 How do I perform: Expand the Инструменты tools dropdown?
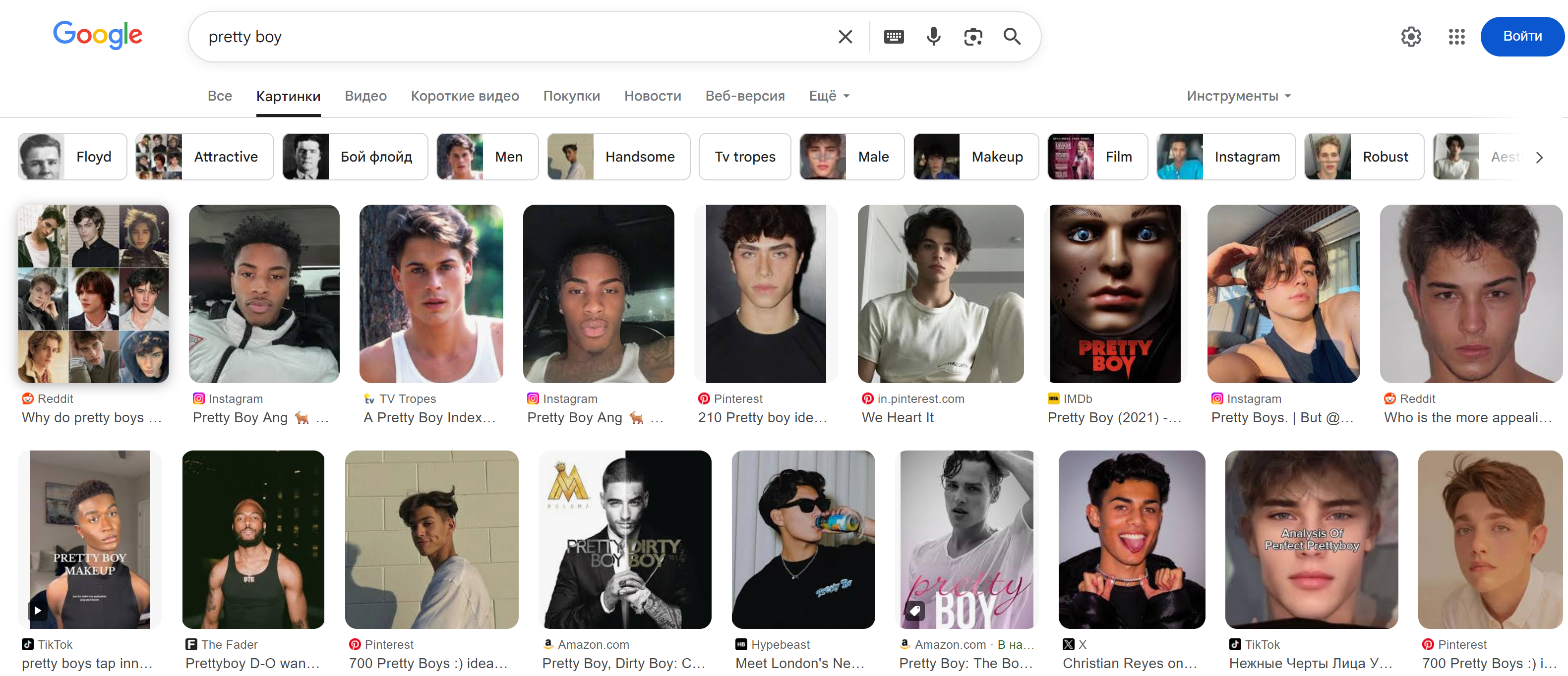[x=1239, y=96]
